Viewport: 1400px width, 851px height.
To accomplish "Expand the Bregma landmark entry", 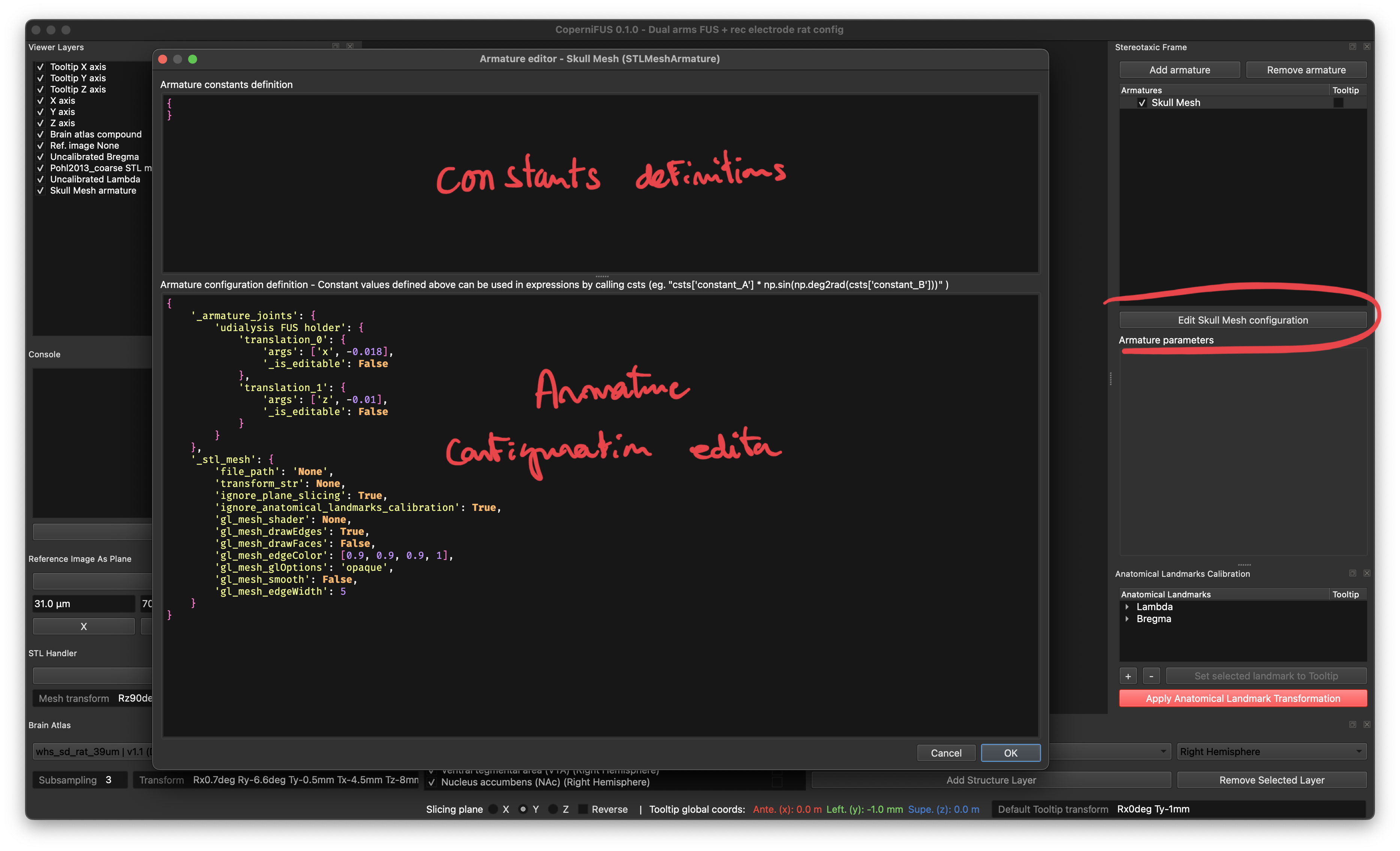I will (1127, 619).
